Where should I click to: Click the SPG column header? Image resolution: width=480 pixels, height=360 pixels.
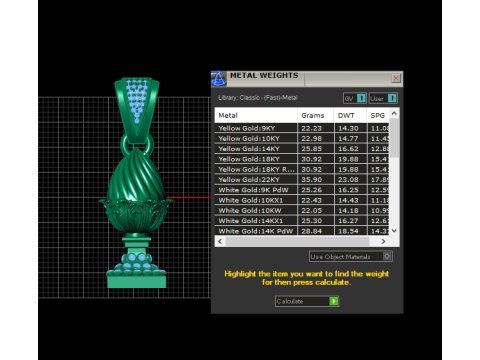pyautogui.click(x=378, y=115)
